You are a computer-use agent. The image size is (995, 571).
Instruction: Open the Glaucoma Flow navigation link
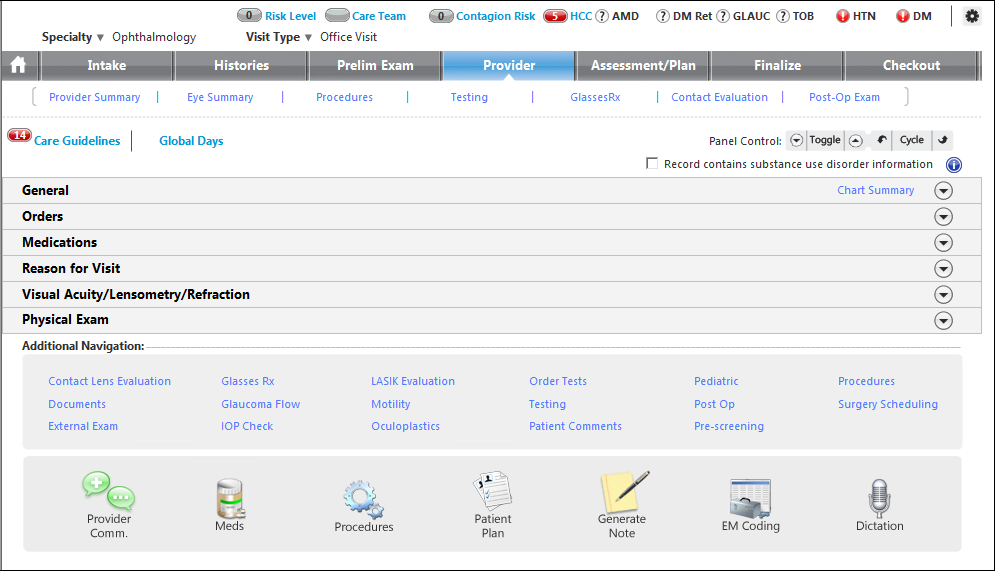[x=261, y=404]
